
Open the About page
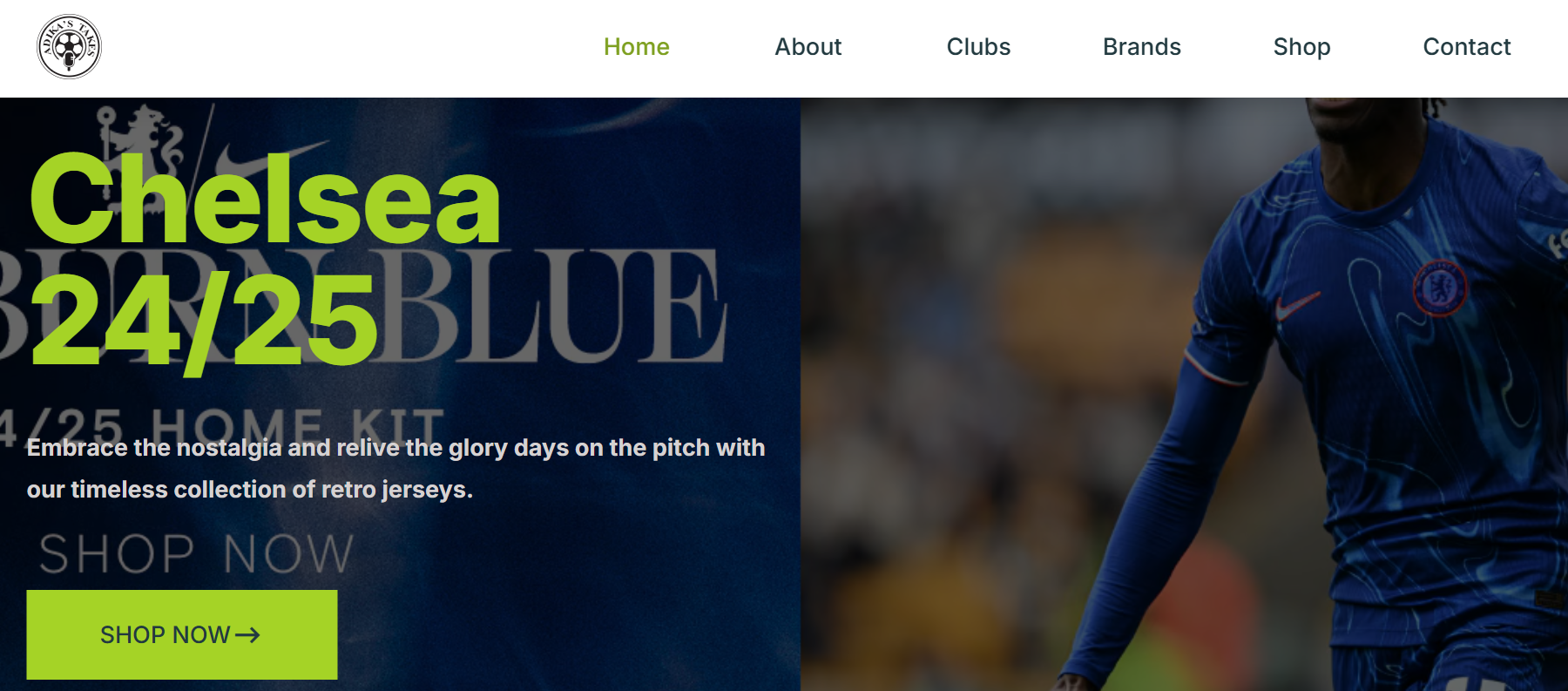[808, 47]
